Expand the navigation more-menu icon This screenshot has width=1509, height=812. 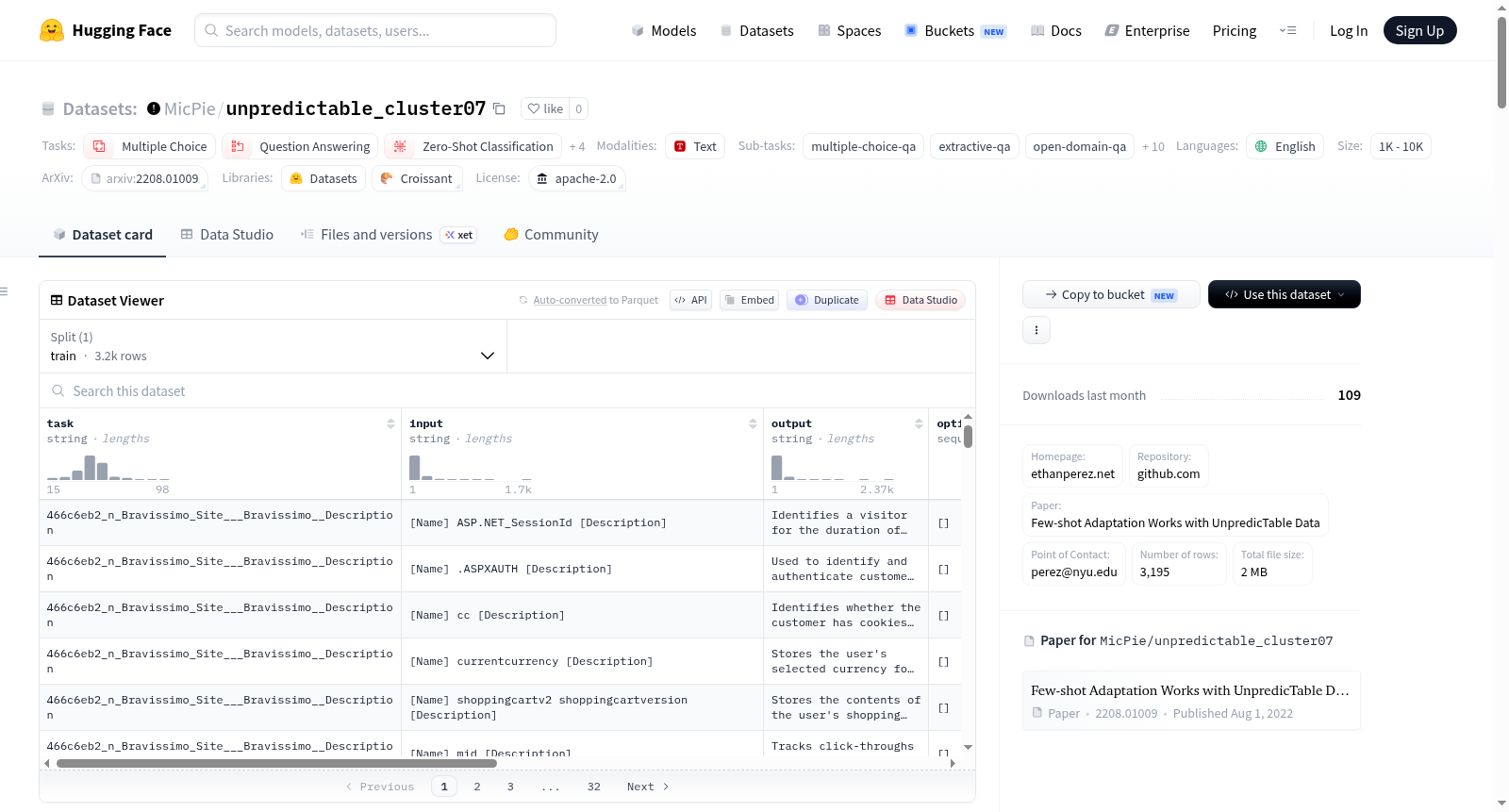tap(1287, 30)
